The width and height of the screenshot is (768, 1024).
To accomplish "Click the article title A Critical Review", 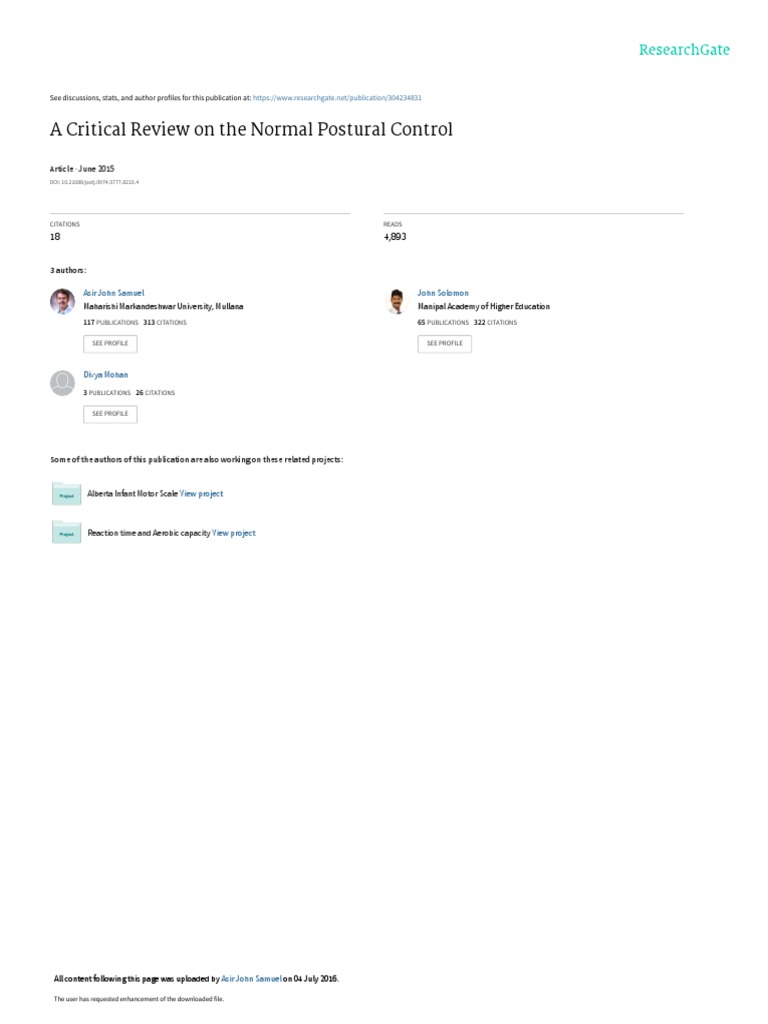I will coord(251,129).
